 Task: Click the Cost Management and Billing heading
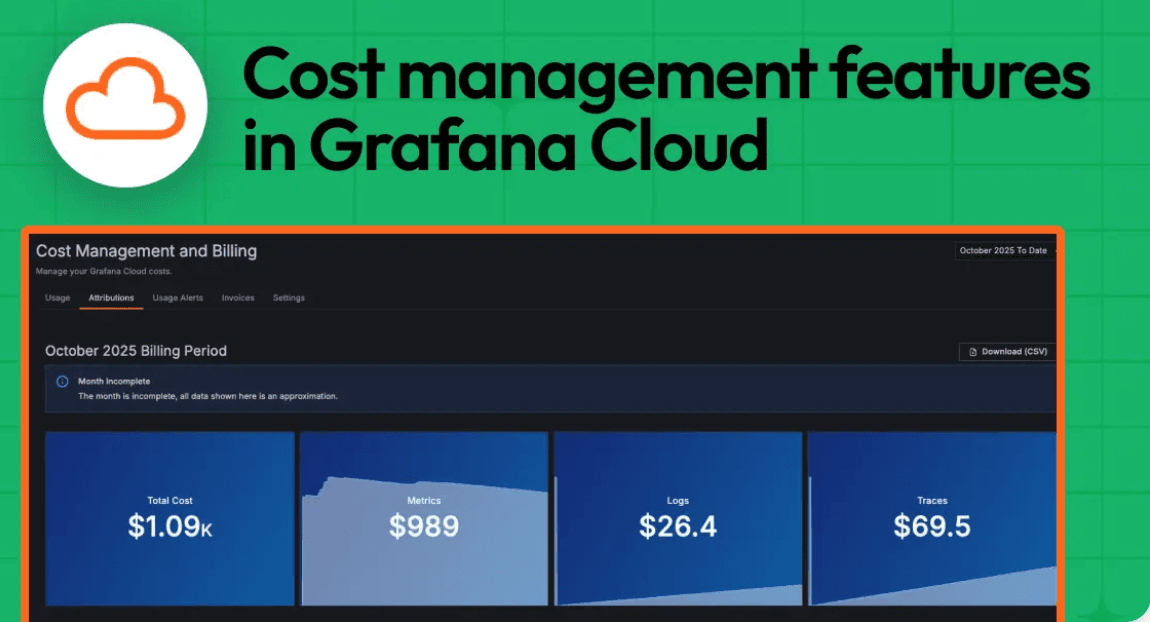147,251
